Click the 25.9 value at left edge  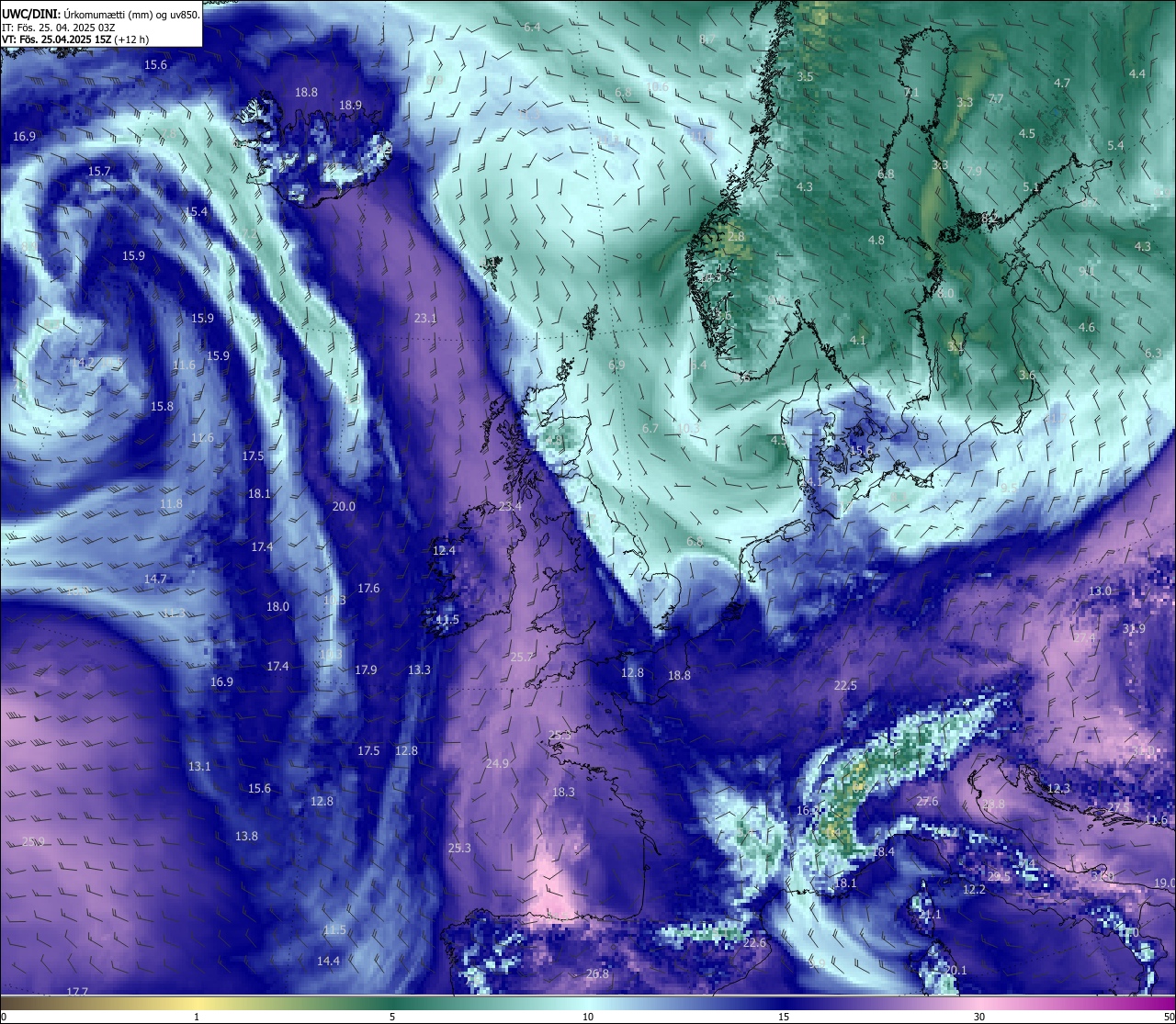coord(33,842)
